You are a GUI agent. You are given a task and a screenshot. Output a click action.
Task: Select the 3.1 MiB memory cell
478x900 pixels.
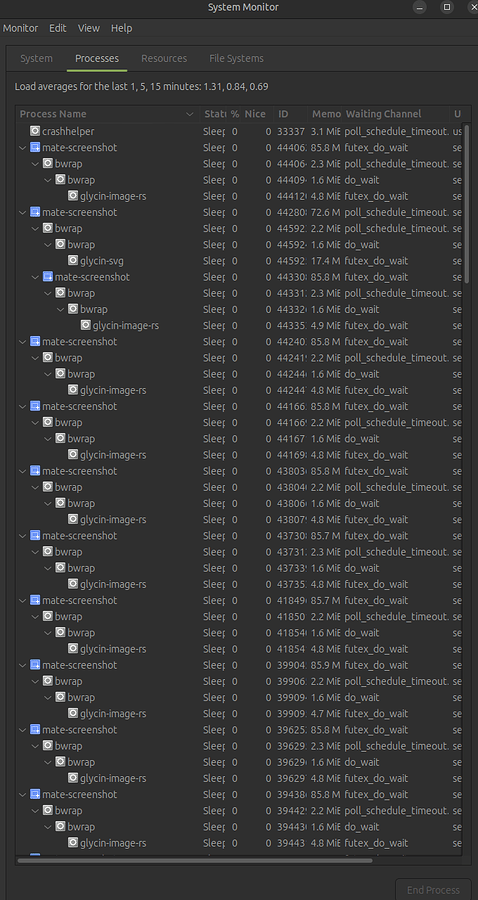(x=326, y=131)
